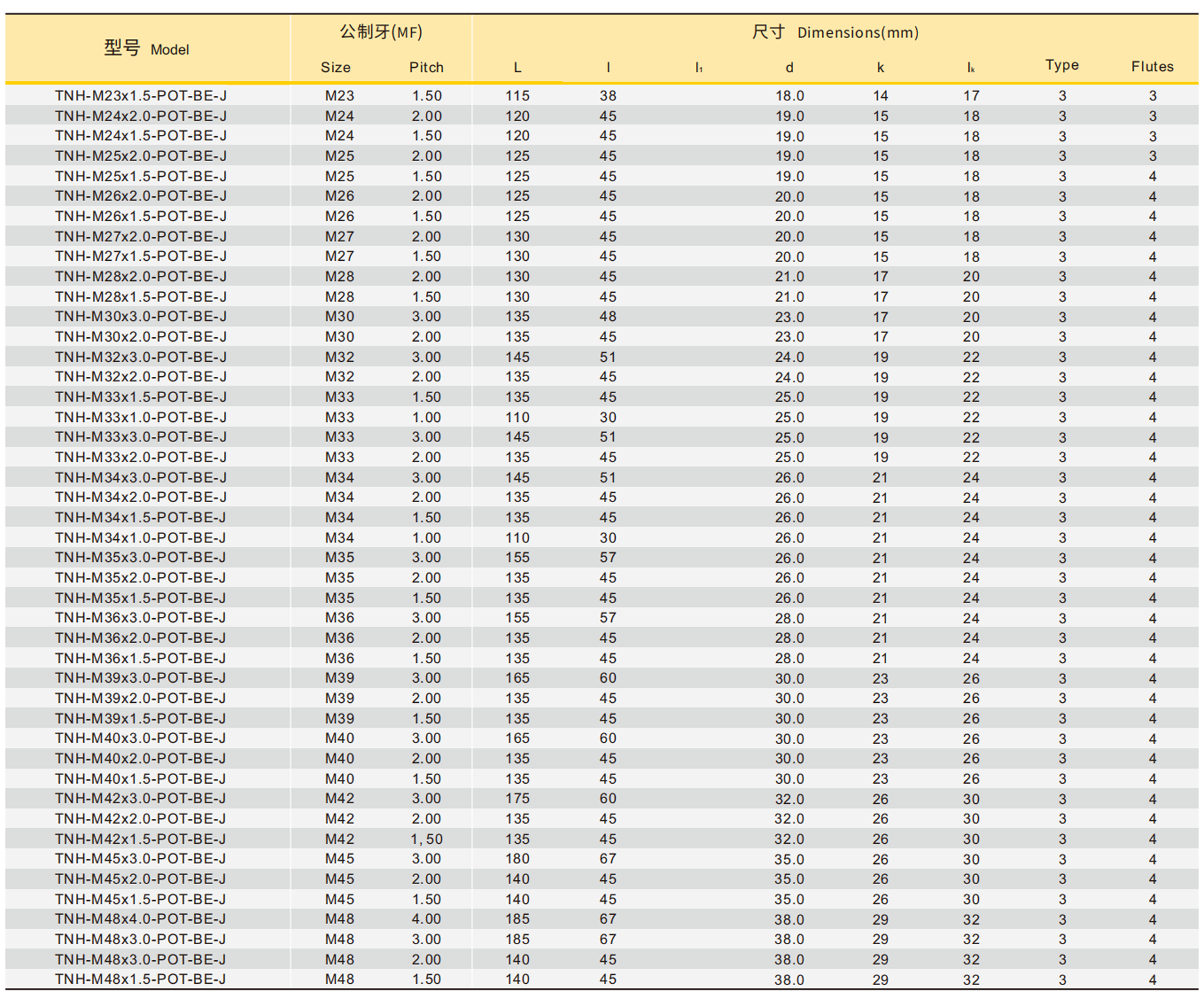This screenshot has width=1204, height=995.
Task: Click model TNH-M48x1.5-POT-BE-J in last row
Action: click(x=140, y=979)
